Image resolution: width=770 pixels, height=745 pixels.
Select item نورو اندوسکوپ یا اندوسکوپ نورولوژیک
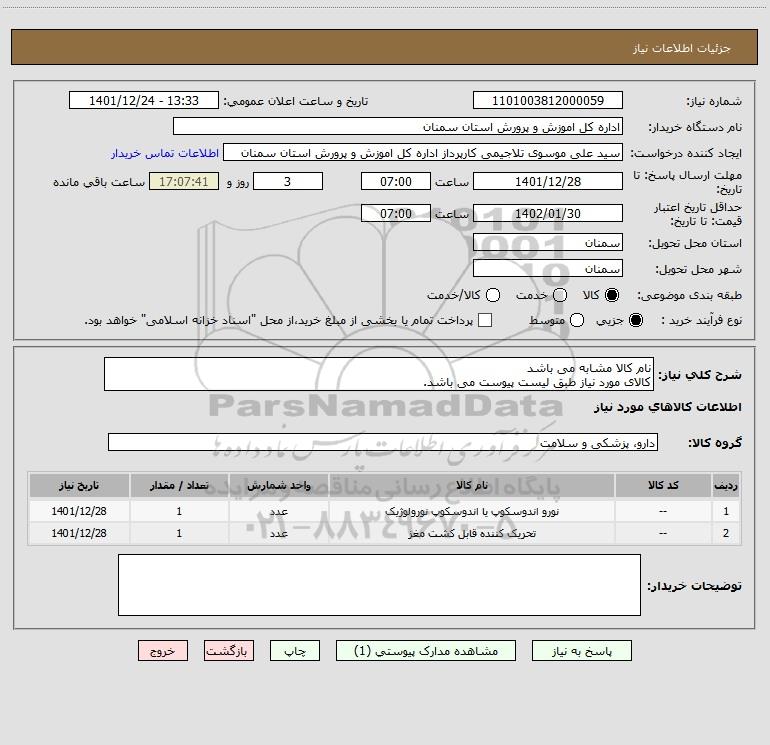(472, 511)
